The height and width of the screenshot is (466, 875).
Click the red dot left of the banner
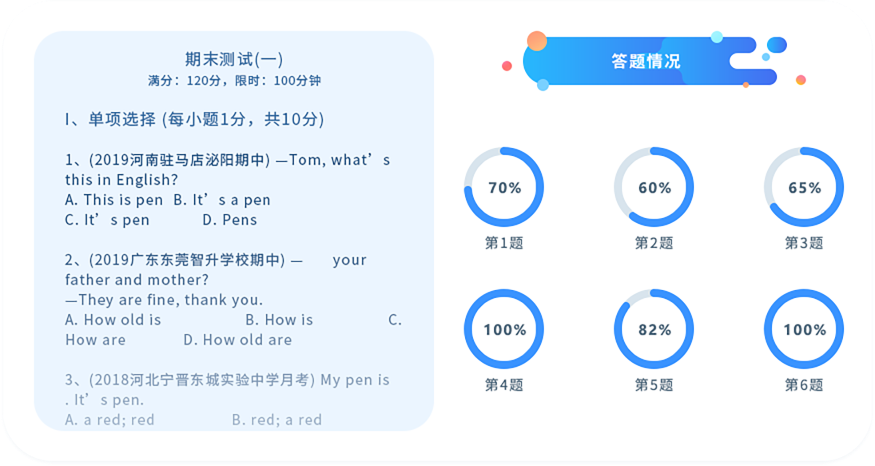[507, 66]
